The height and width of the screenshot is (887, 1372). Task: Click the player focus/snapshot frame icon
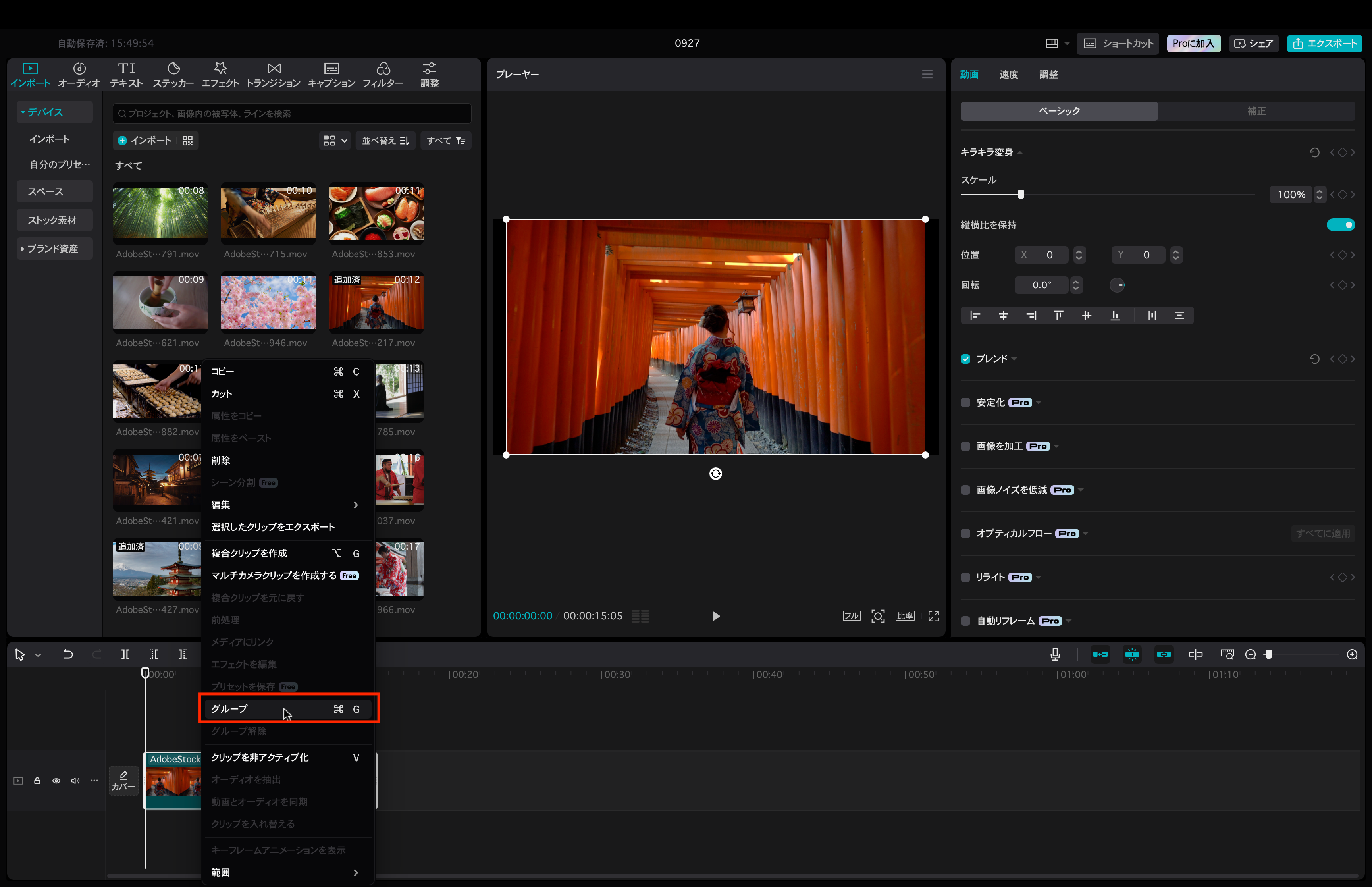877,616
